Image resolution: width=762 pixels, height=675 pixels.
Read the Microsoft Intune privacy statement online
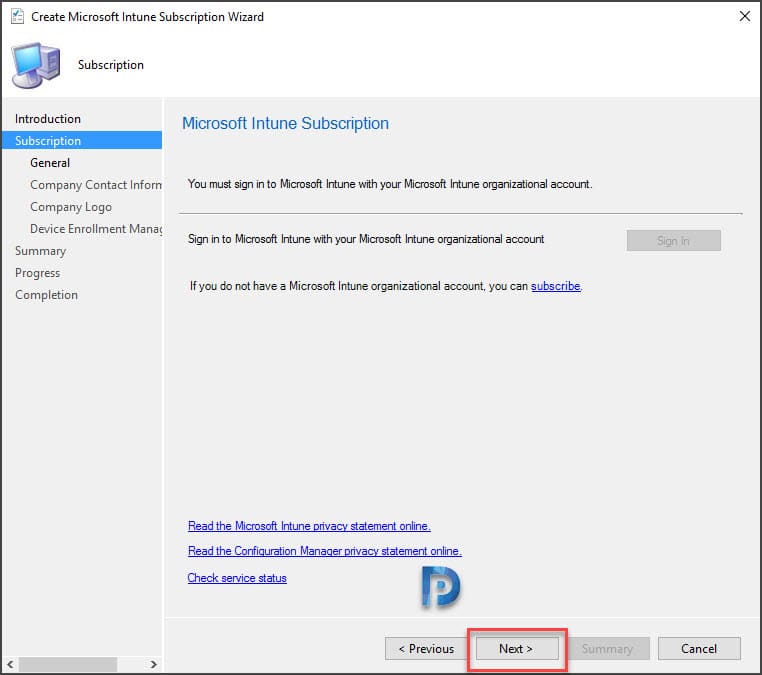tap(309, 526)
